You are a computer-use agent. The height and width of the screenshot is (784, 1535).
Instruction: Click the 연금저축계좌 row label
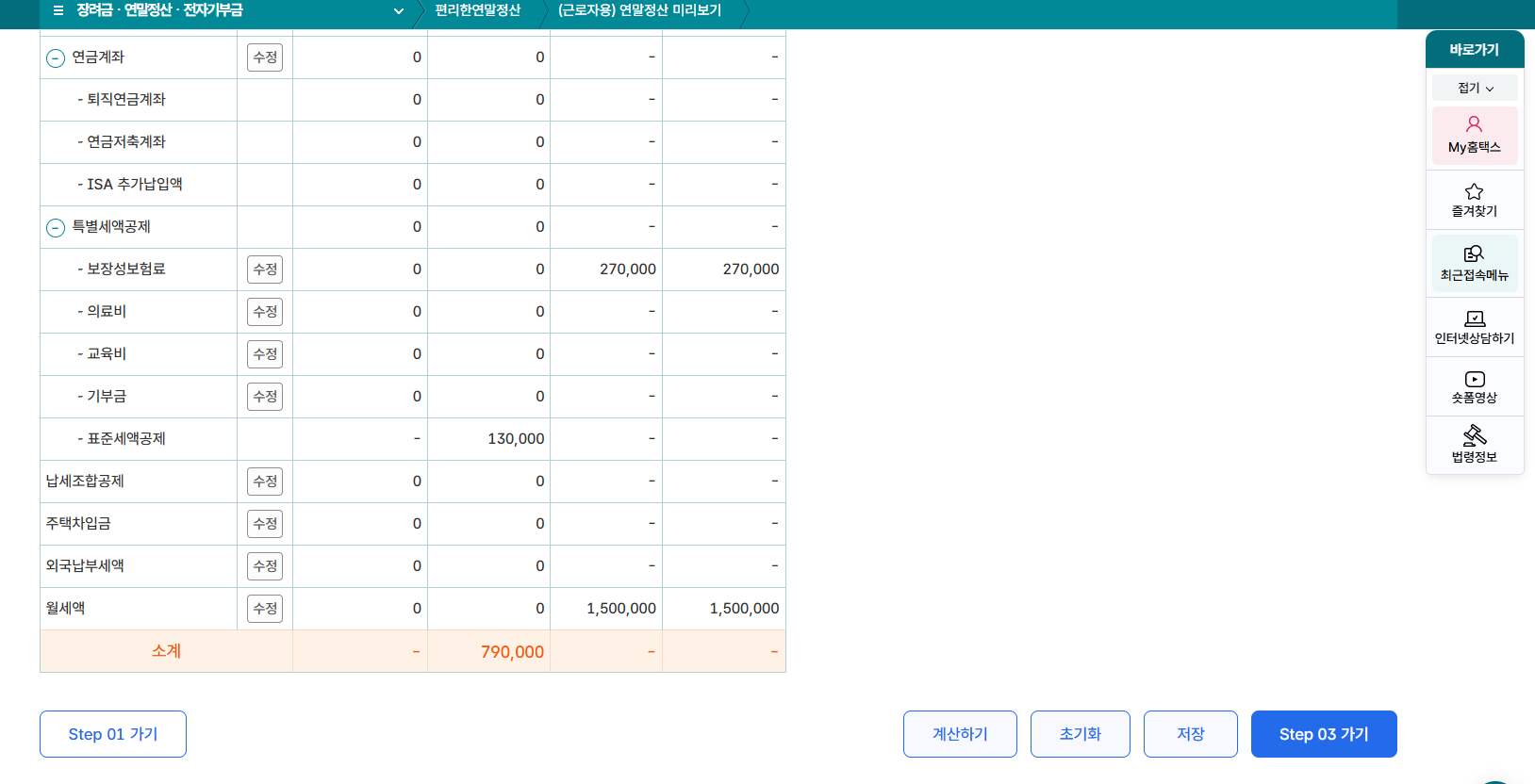coord(122,142)
